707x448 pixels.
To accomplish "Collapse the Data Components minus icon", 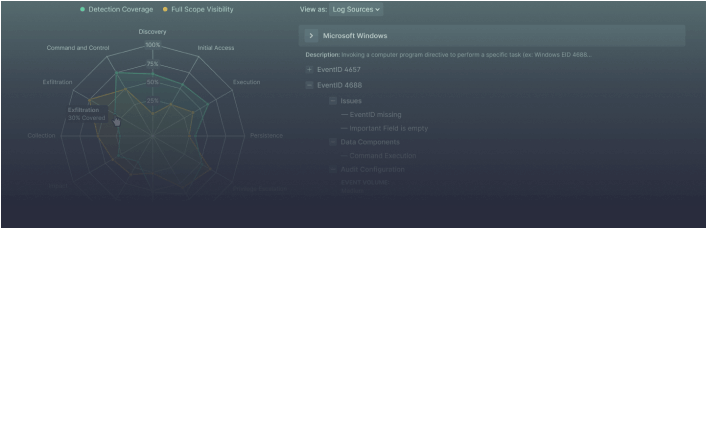I will 332,142.
